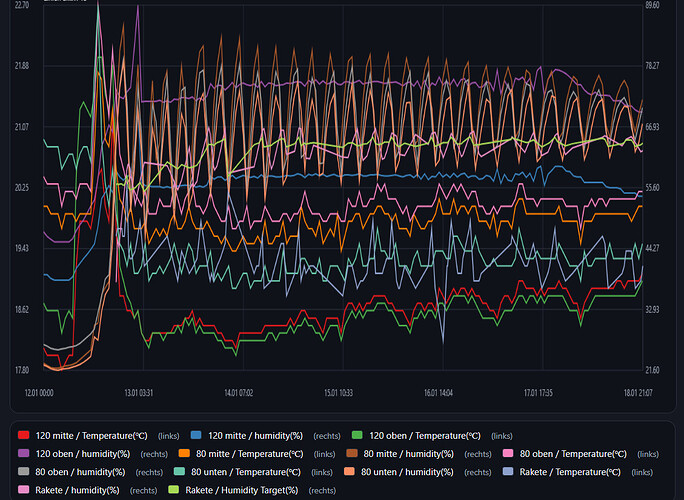The image size is (684, 500).
Task: Toggle the 80 unten / humidity(%) legend entry
Action: tap(415, 472)
